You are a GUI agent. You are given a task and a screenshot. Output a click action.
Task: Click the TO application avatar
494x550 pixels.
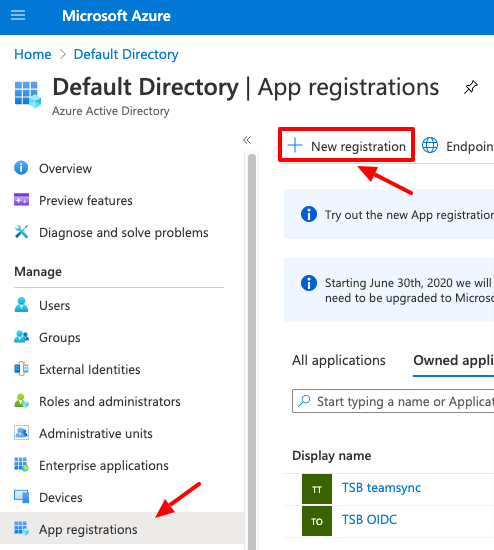pyautogui.click(x=317, y=521)
